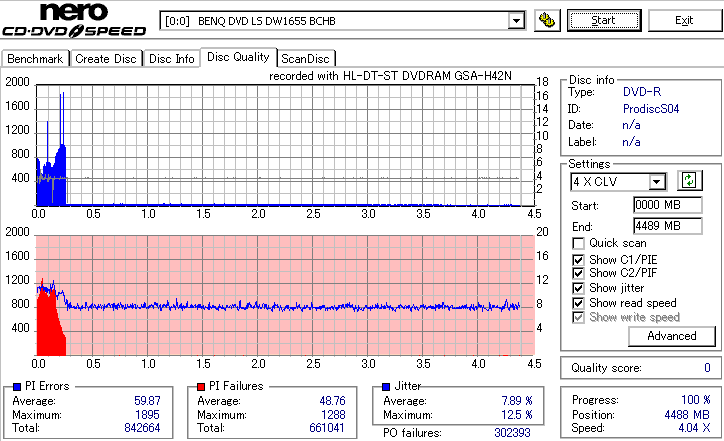
Task: Click the Jitter average 7.89 %
Action: pos(517,400)
